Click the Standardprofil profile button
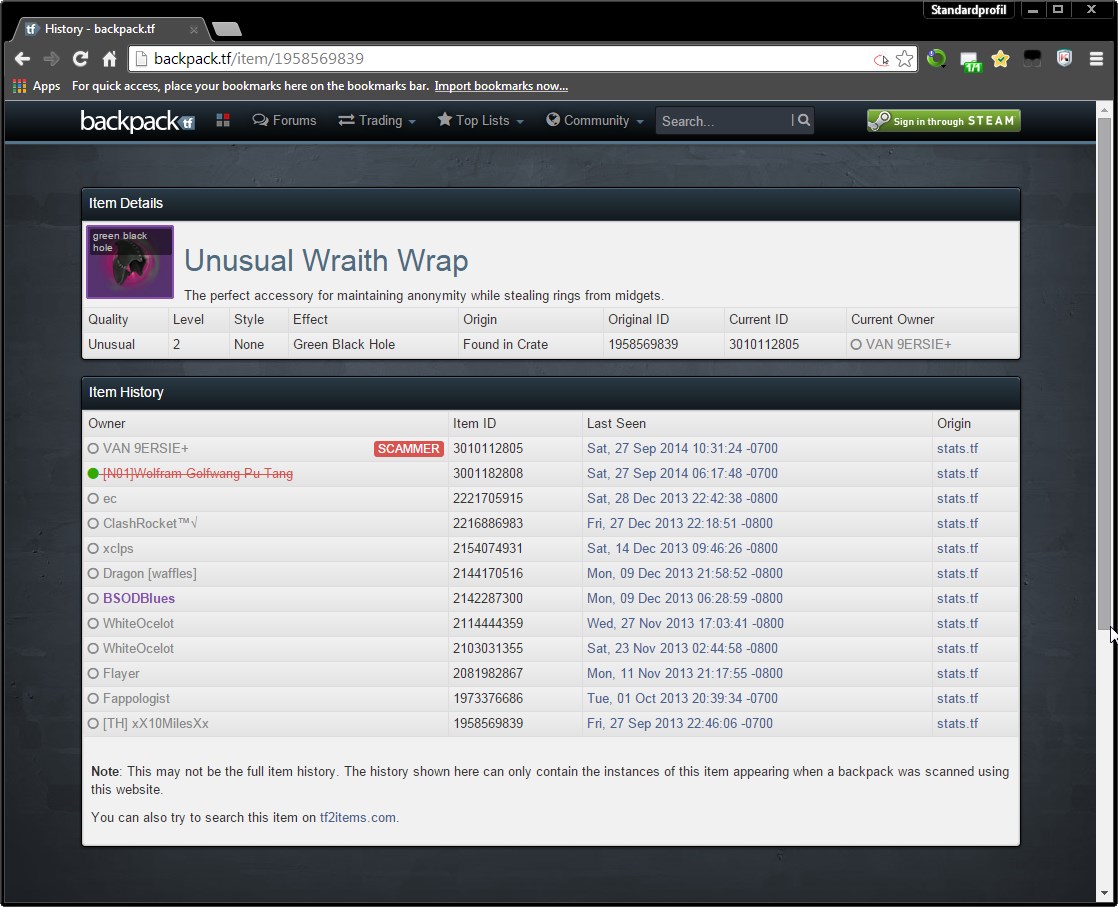The width and height of the screenshot is (1118, 907). [x=968, y=10]
